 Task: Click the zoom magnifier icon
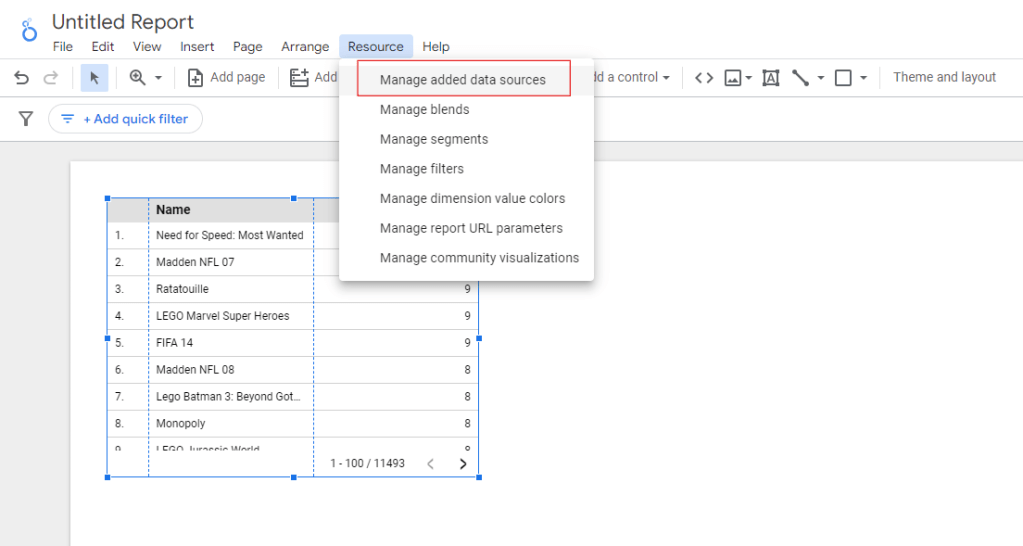(x=137, y=78)
